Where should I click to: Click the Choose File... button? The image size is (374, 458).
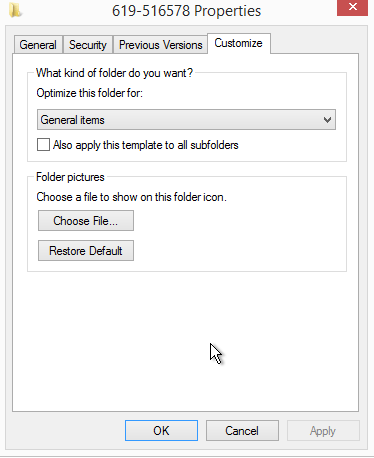pyautogui.click(x=86, y=221)
